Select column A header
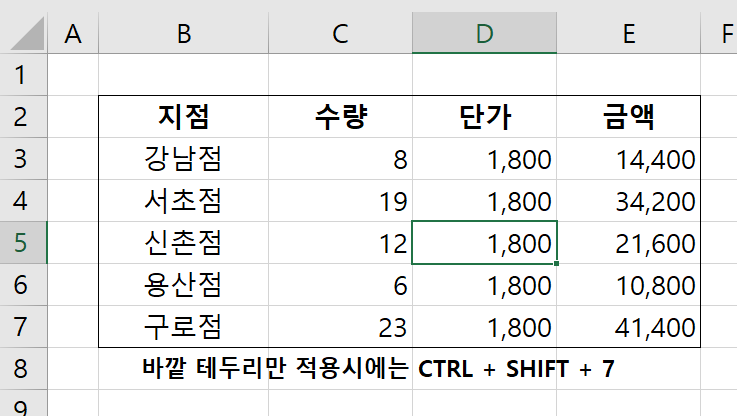 coord(73,33)
